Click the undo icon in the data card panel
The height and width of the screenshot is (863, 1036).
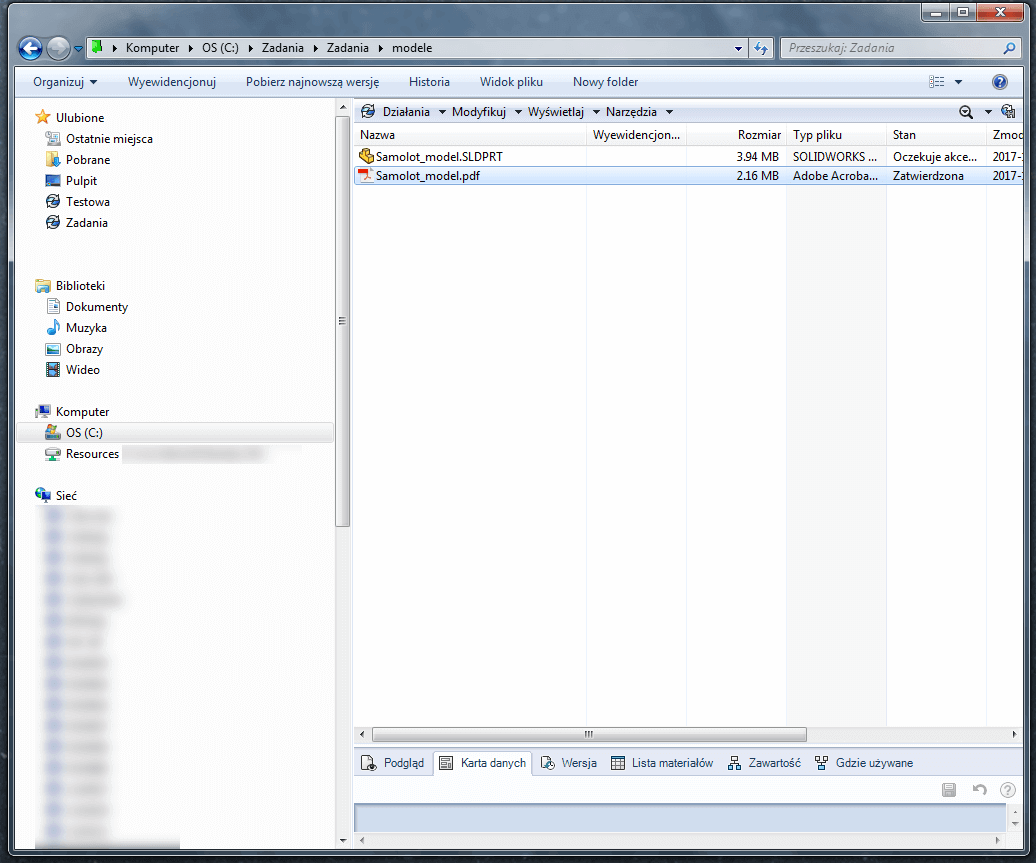coord(978,789)
